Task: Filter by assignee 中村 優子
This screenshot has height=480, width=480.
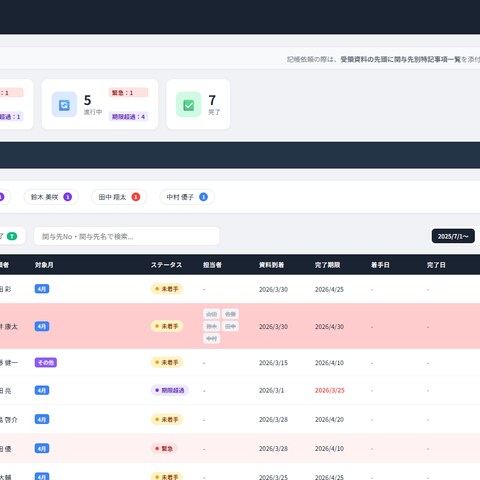Action: [187, 197]
